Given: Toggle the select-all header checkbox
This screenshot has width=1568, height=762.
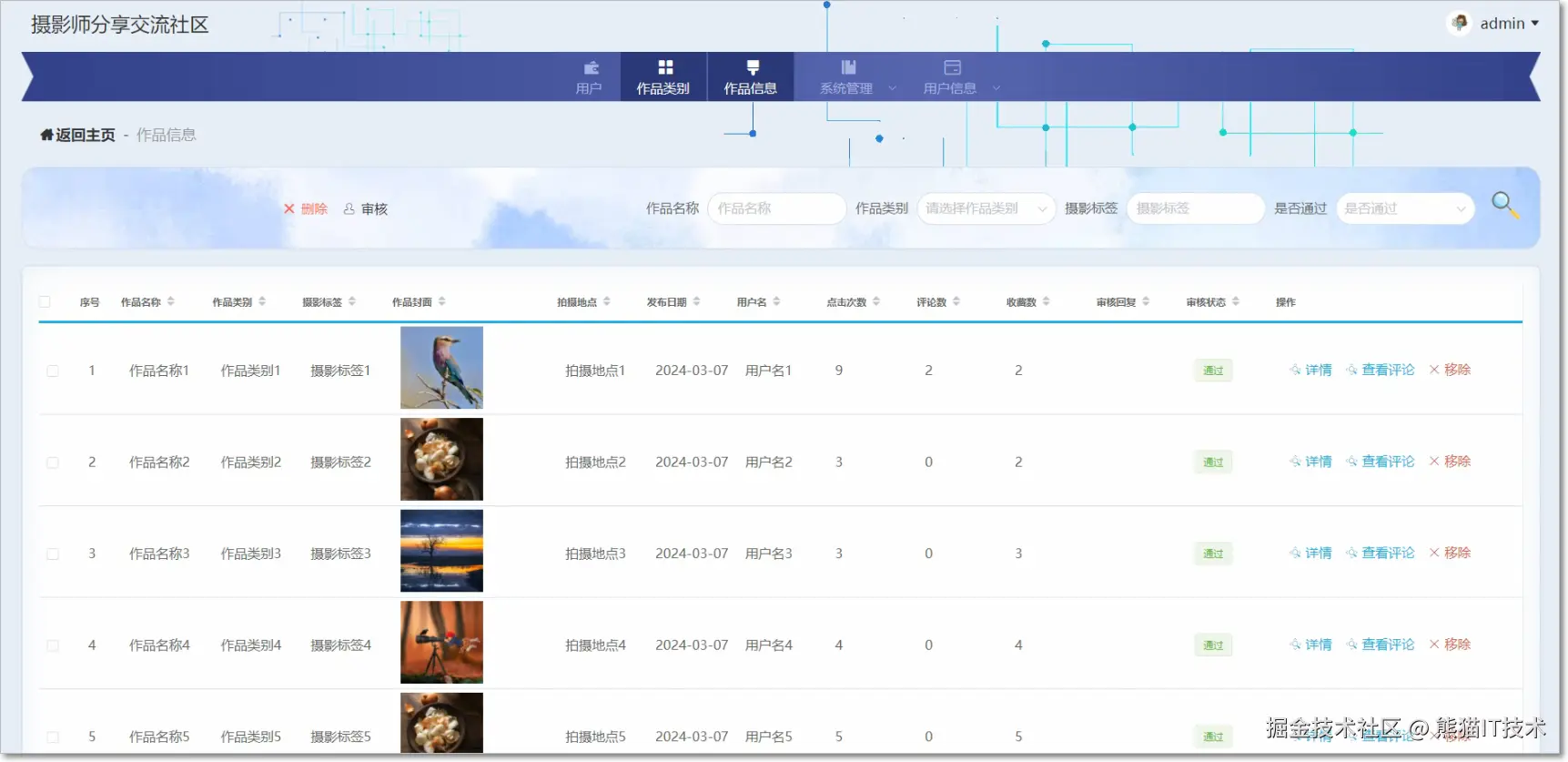Looking at the screenshot, I should click(45, 301).
